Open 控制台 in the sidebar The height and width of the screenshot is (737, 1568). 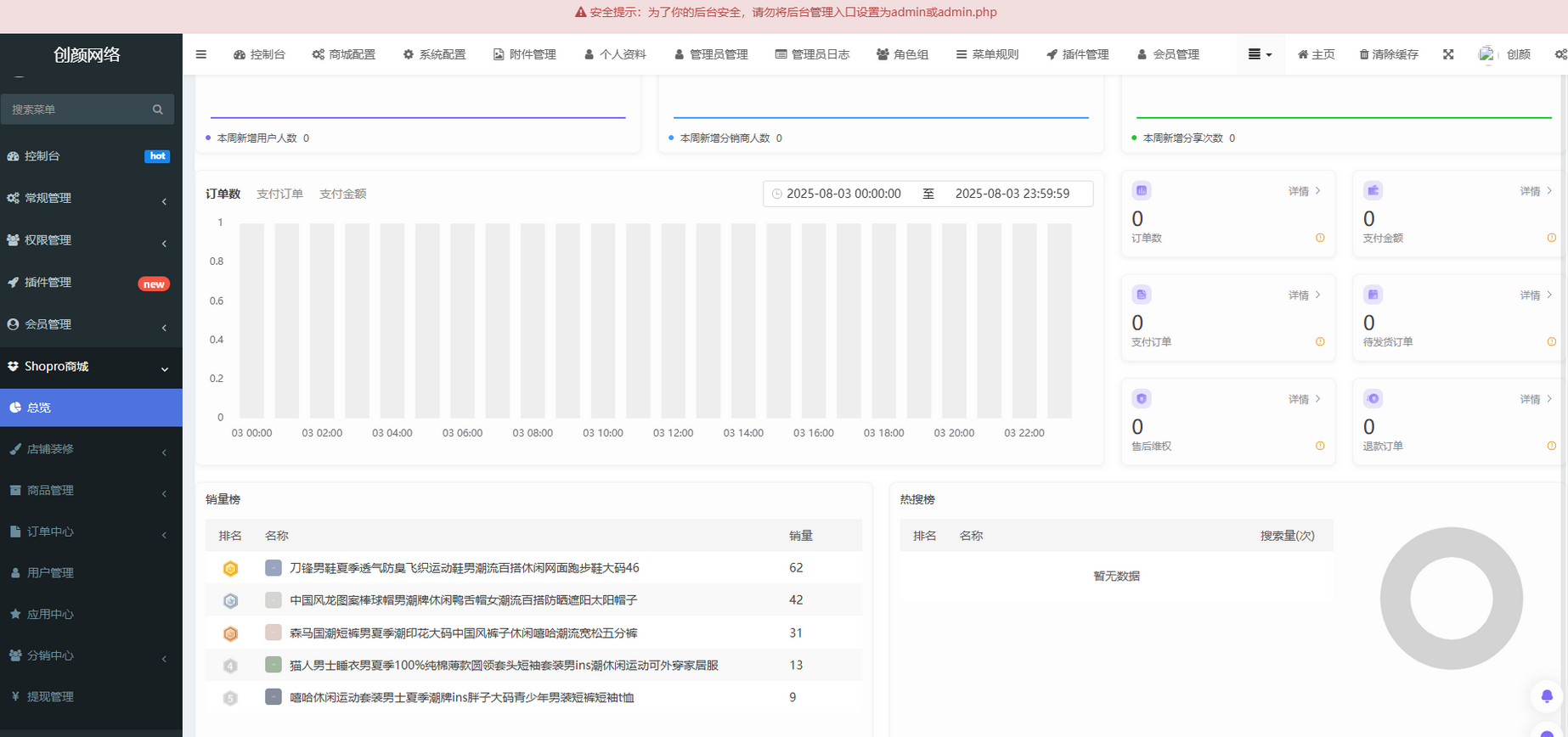pos(91,156)
